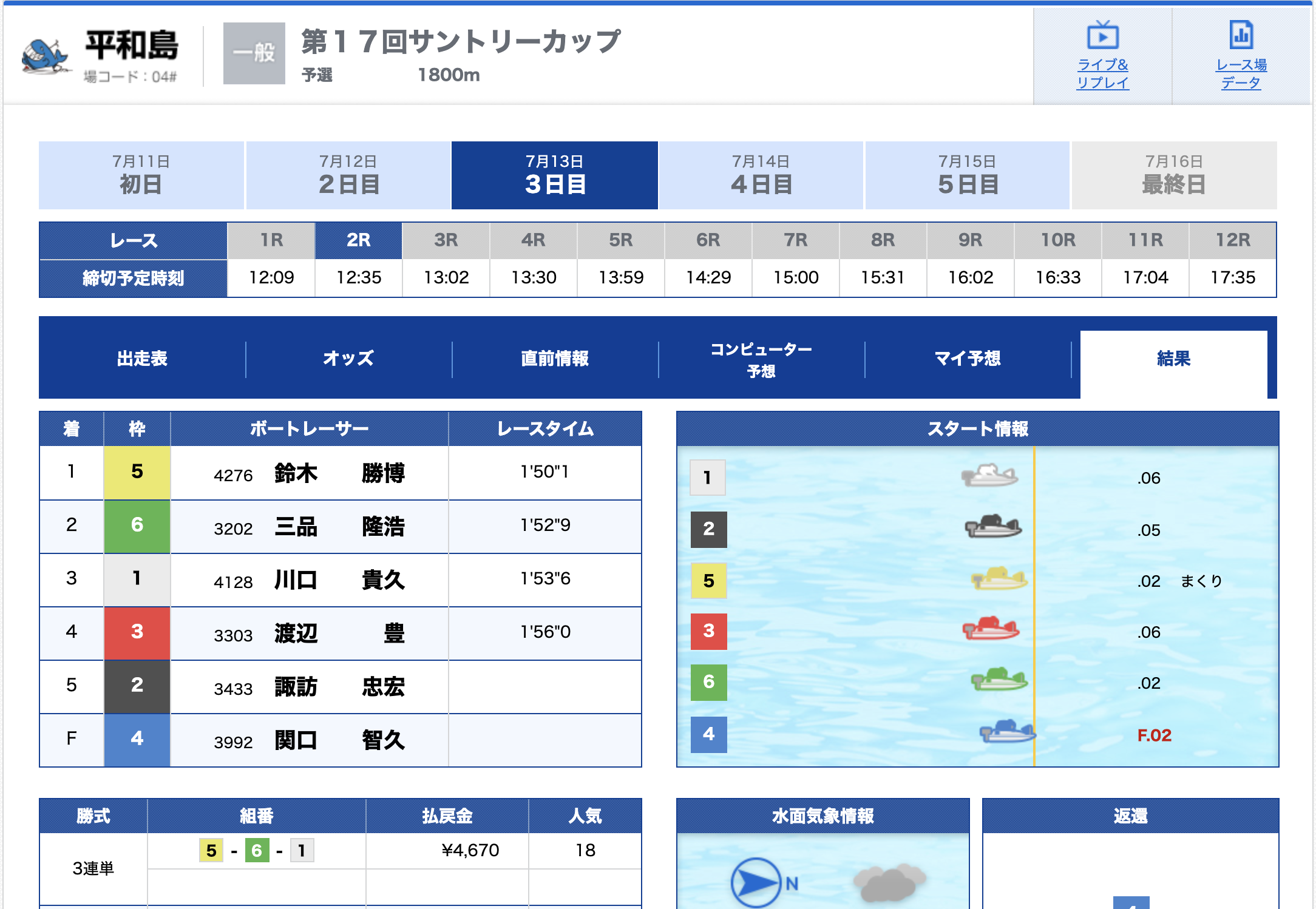Open the コンピューター予想 tab

(x=761, y=359)
